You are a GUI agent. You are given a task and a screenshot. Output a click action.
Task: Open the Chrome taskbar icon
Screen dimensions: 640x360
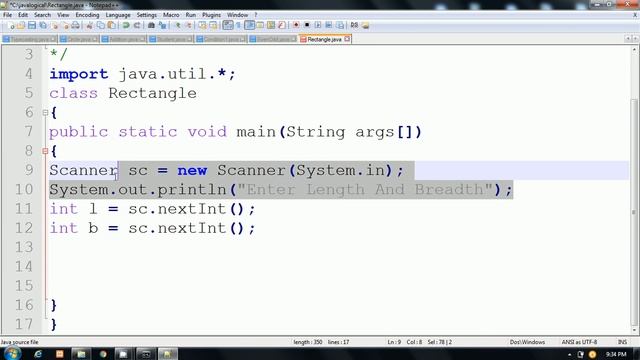pyautogui.click(x=103, y=354)
